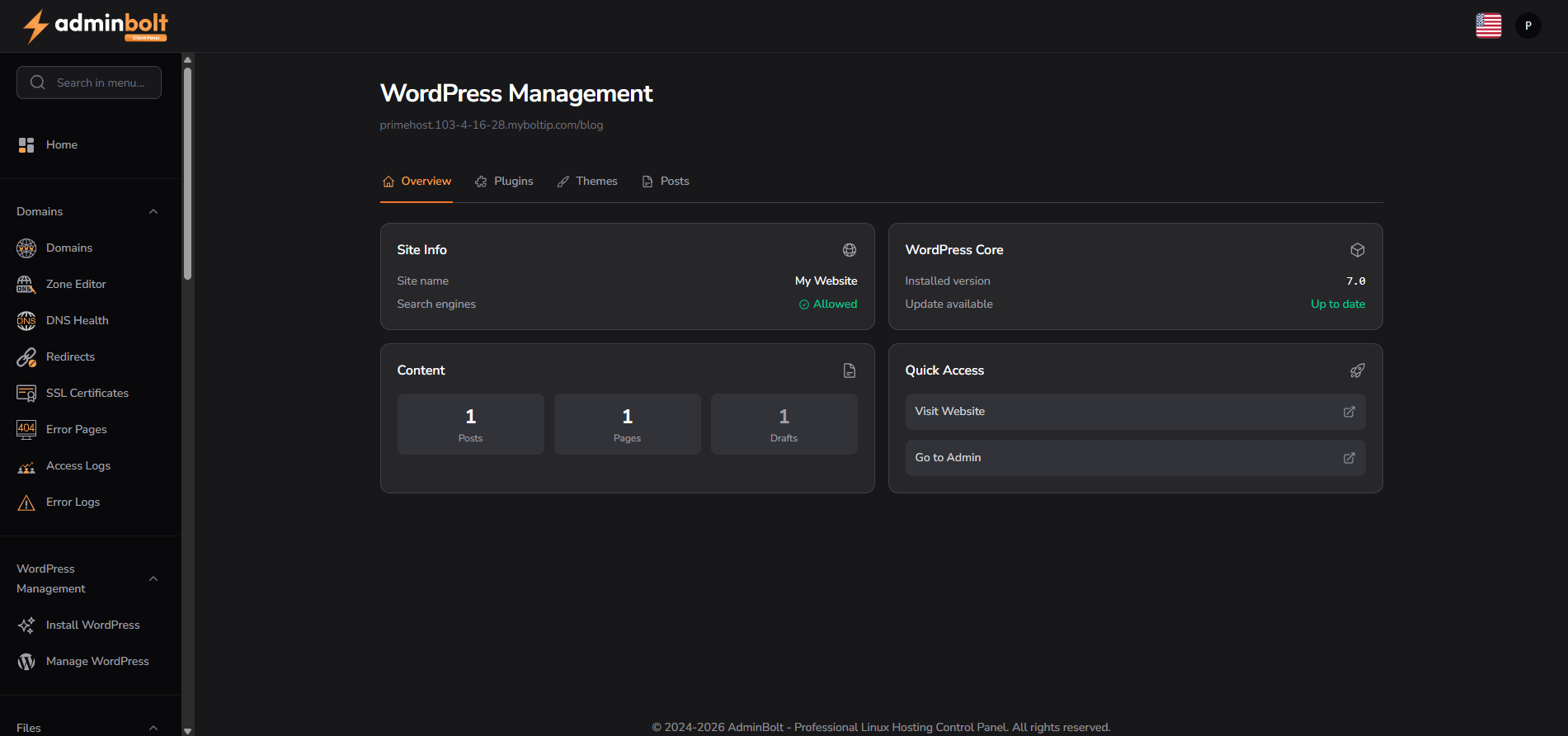
Task: Click the sidebar scroll down arrow
Action: [x=187, y=730]
